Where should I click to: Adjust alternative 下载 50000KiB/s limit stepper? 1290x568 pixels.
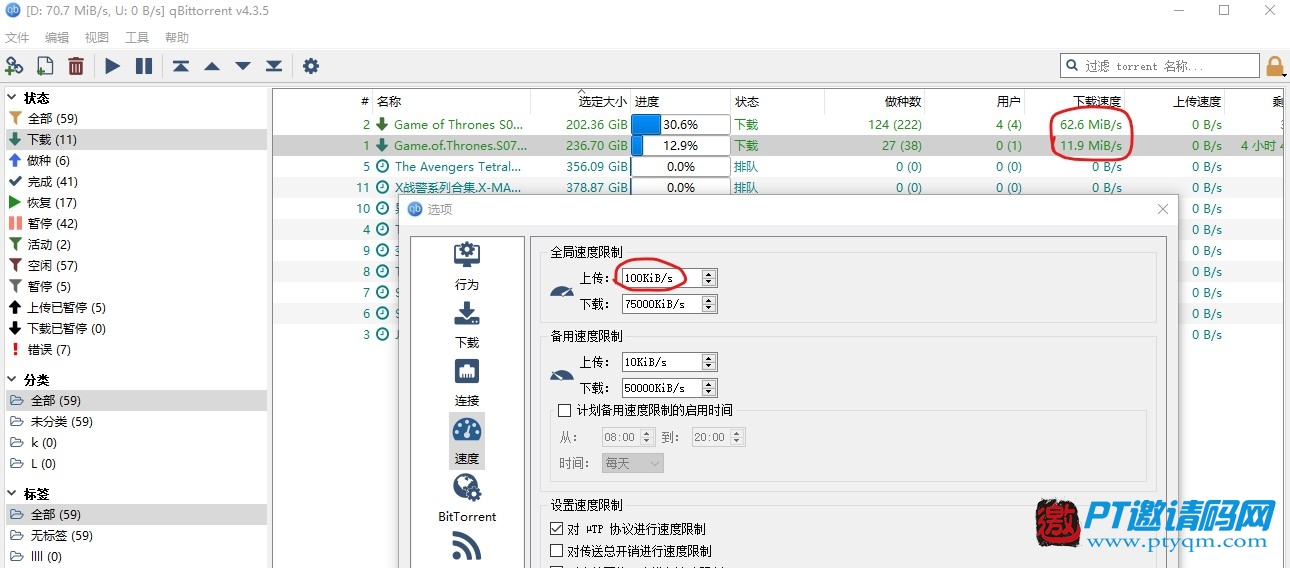(x=709, y=388)
